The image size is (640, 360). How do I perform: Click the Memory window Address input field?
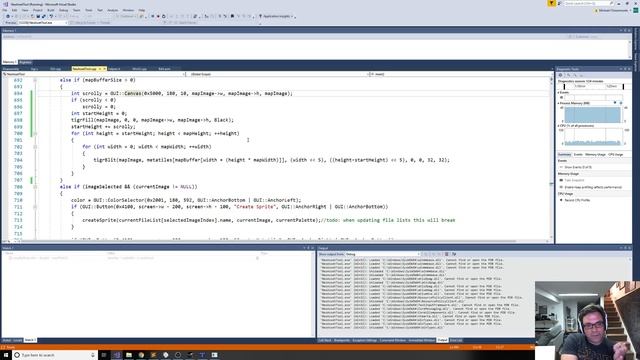pos(286,37)
